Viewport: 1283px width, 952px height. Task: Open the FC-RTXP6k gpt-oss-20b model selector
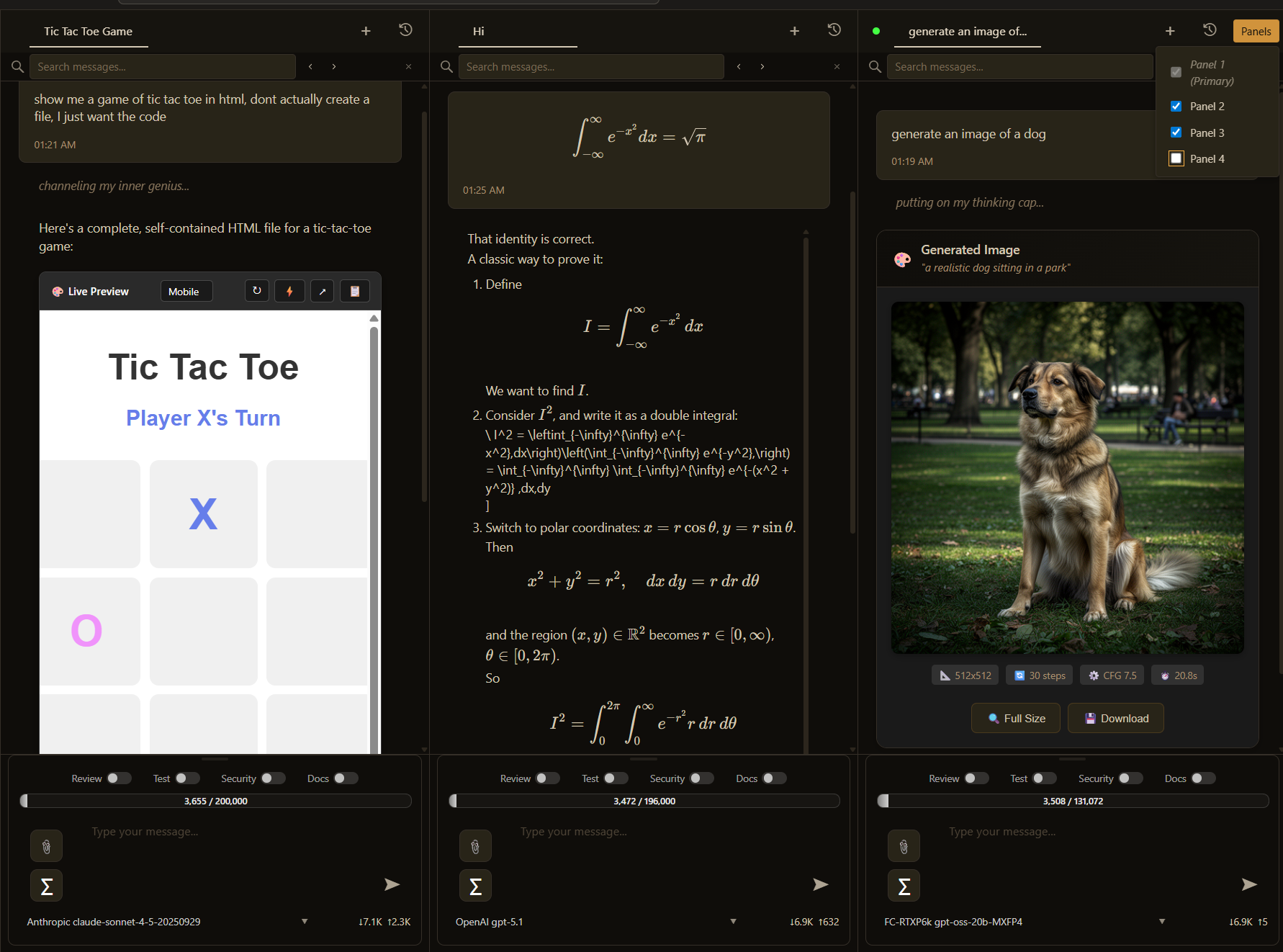pos(1161,922)
